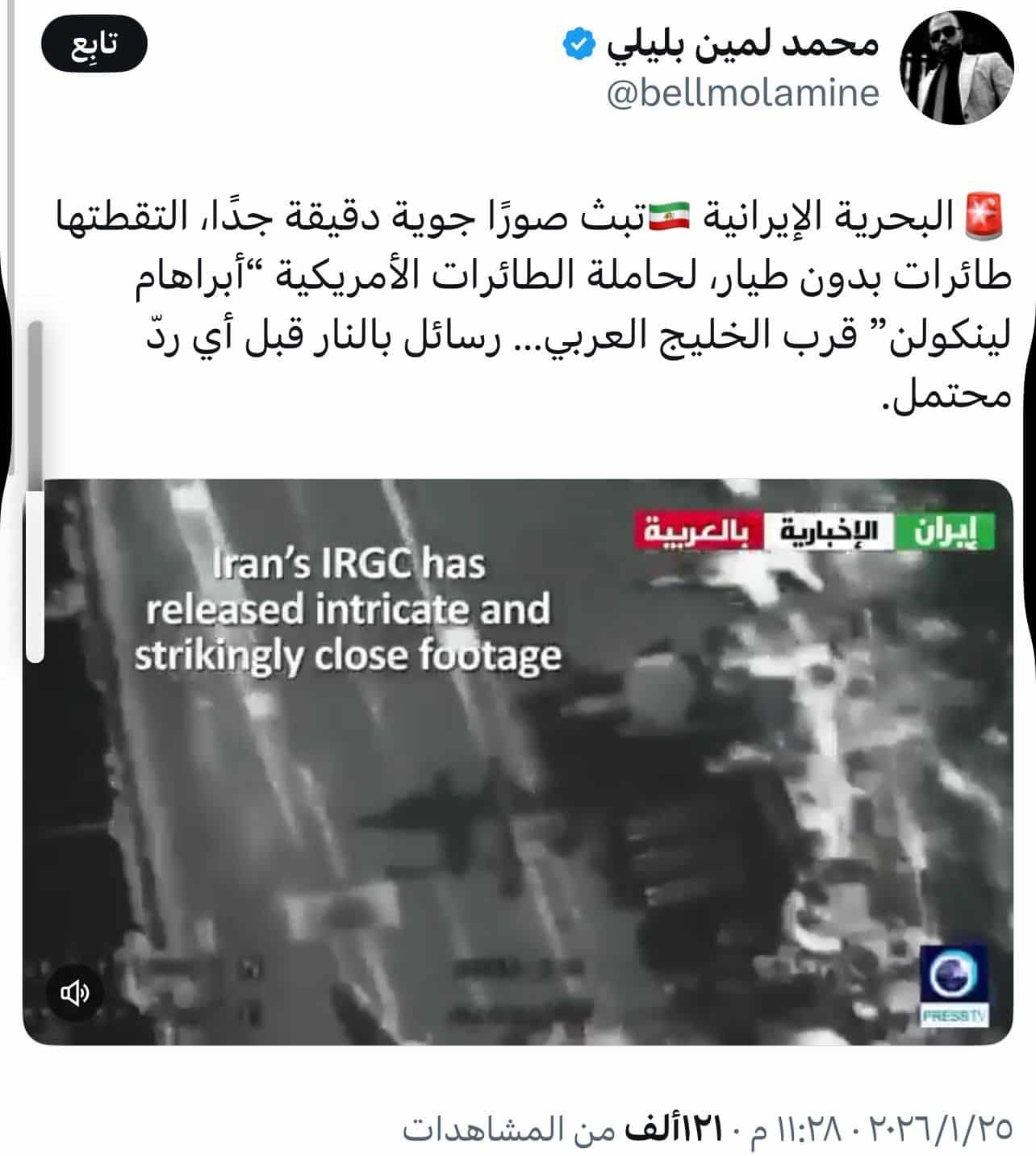Open the author's profile picture
Viewport: 1036px width, 1156px height.
point(957,68)
